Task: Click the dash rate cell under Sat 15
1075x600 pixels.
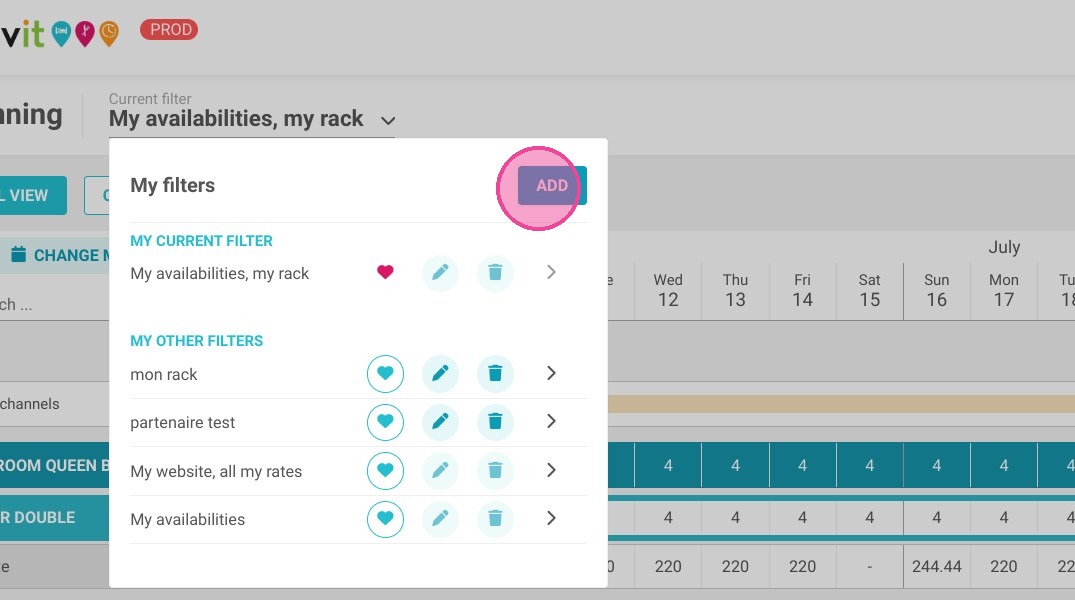Action: pyautogui.click(x=869, y=566)
